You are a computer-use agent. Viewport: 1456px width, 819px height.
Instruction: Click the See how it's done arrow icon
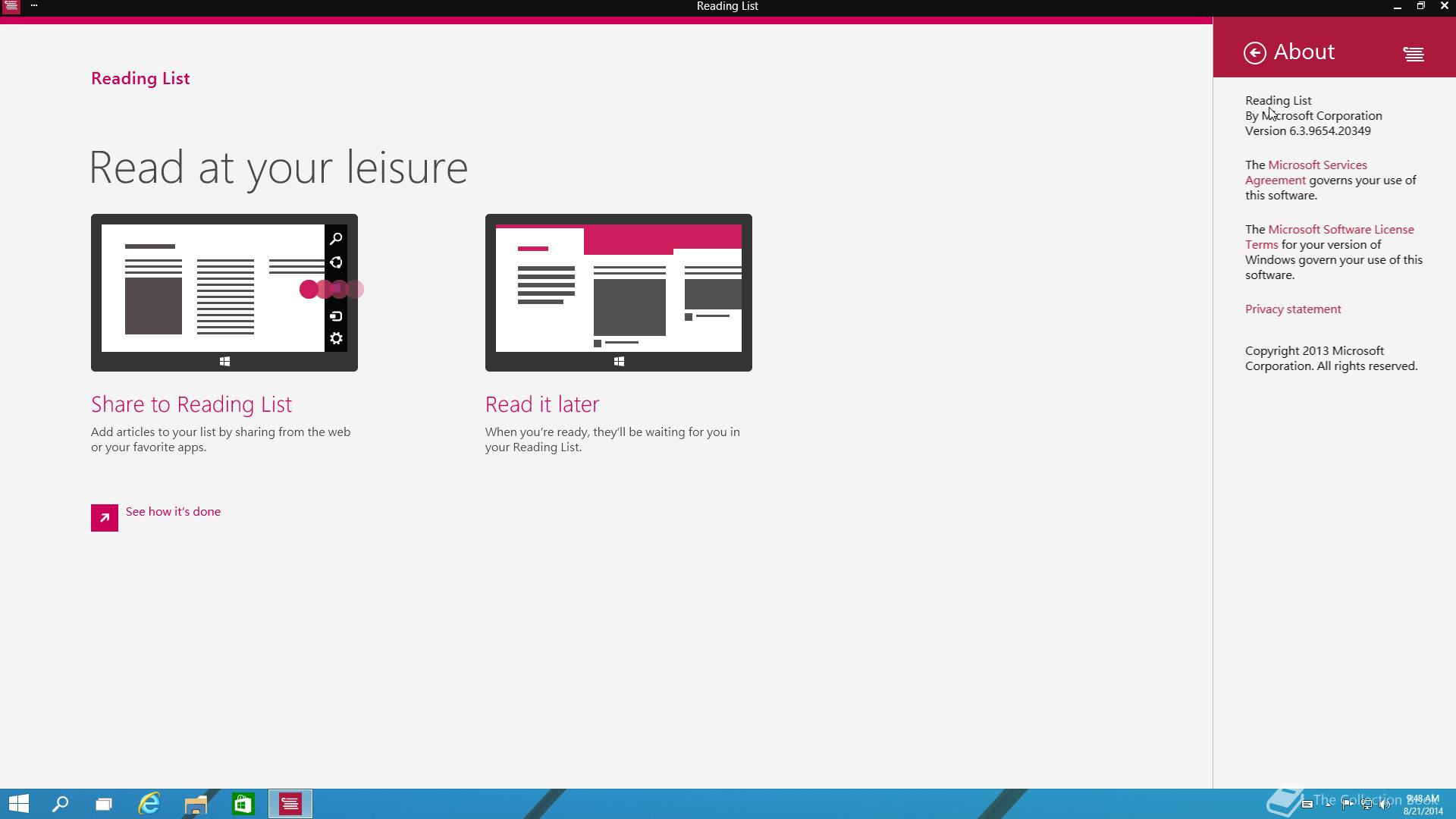click(105, 518)
